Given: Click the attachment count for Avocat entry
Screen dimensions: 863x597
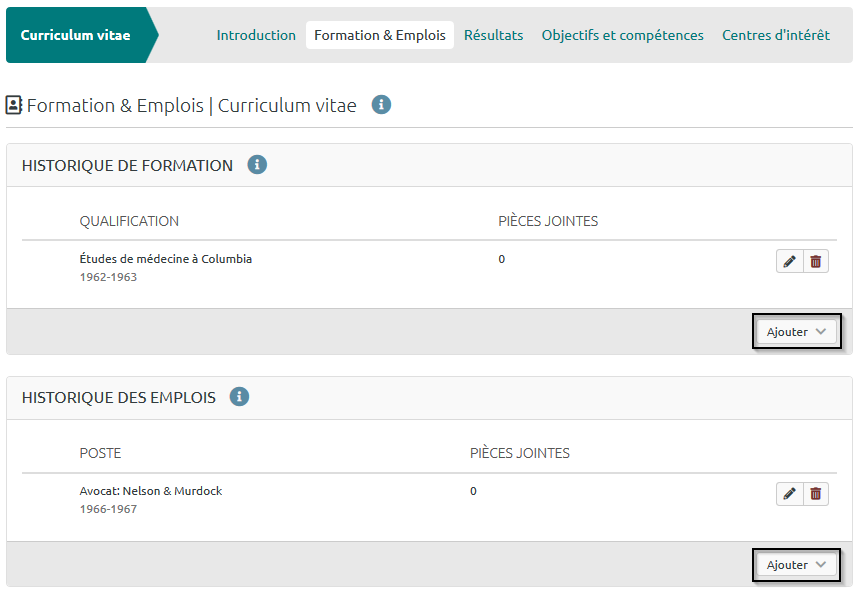Looking at the screenshot, I should 474,491.
